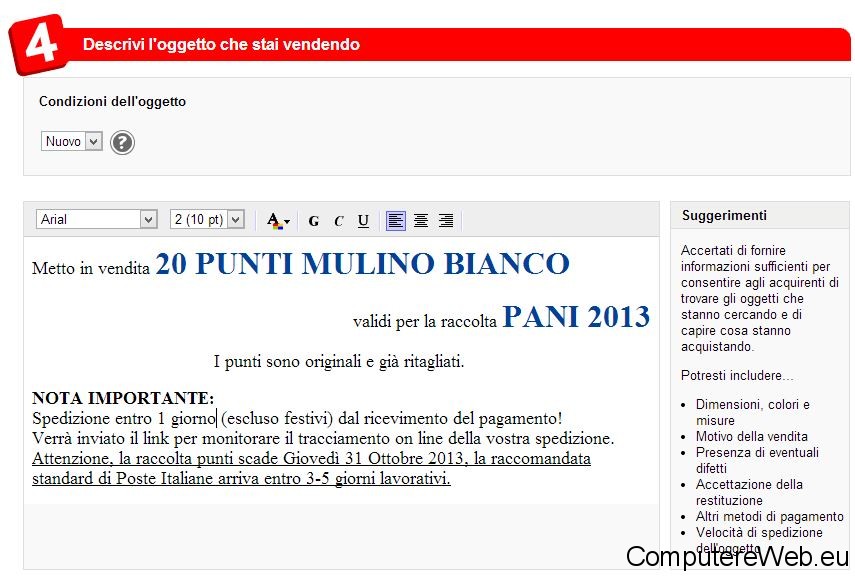Toggle bold formatting (G button)
The height and width of the screenshot is (576, 855).
click(x=314, y=221)
